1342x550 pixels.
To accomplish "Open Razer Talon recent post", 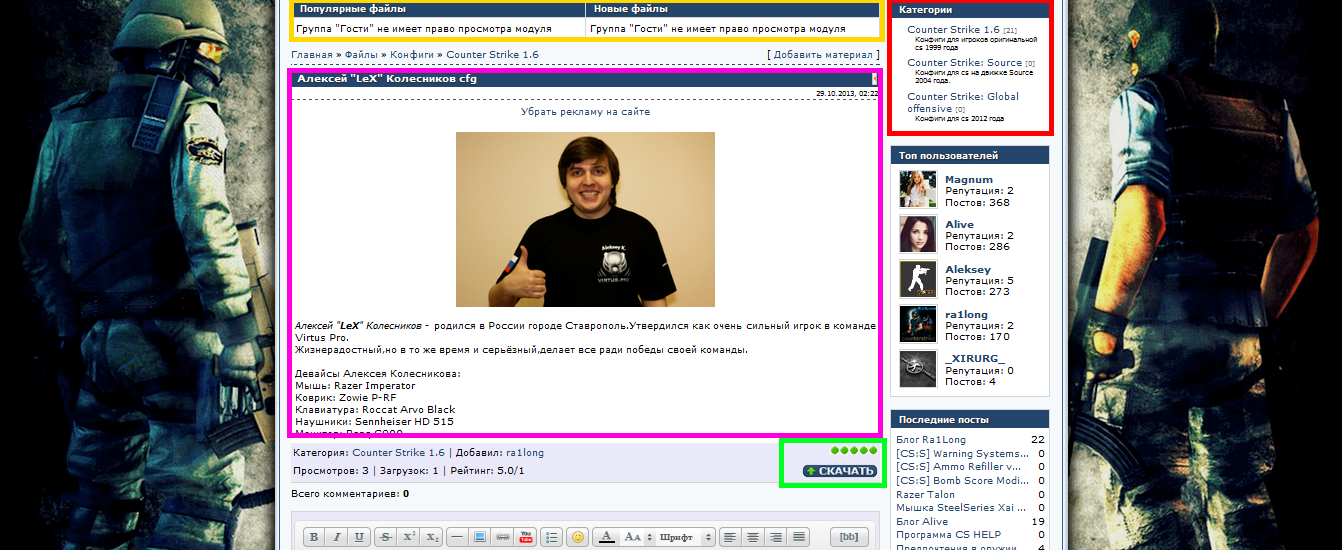I will 925,495.
